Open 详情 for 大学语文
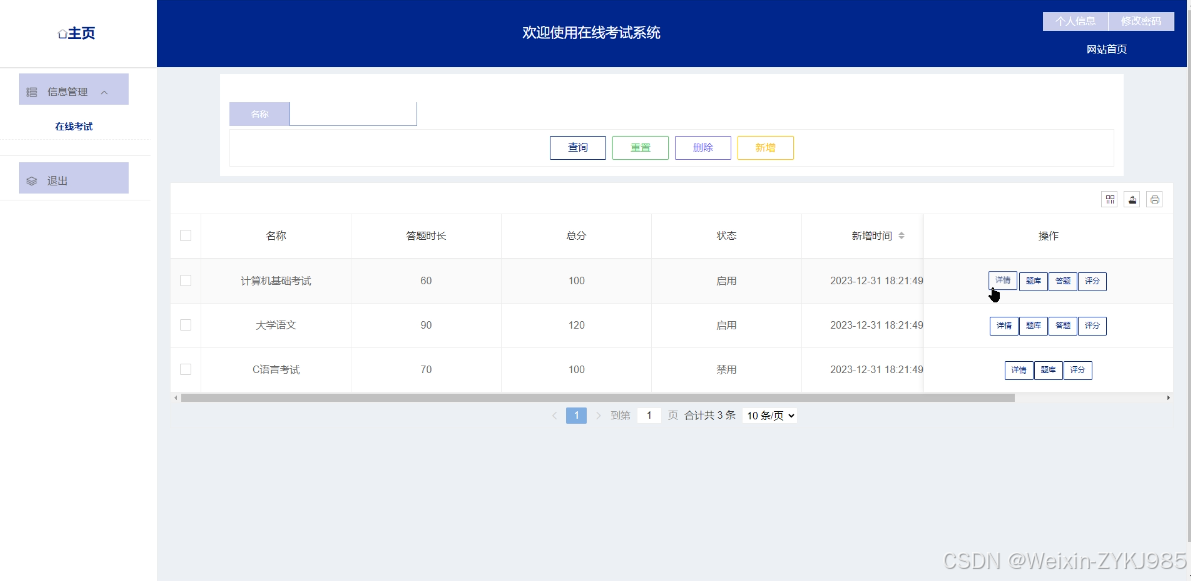 [1004, 326]
